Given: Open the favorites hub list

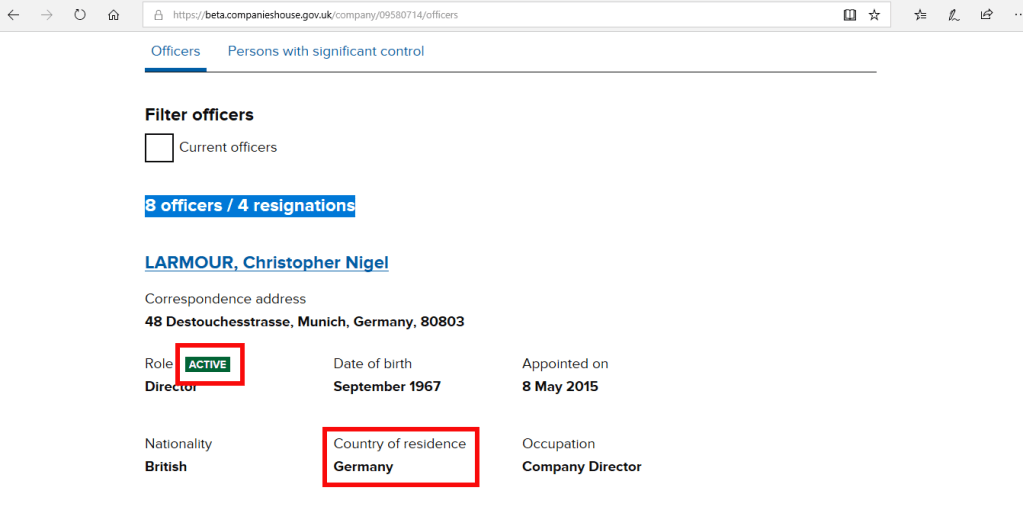Looking at the screenshot, I should click(920, 15).
